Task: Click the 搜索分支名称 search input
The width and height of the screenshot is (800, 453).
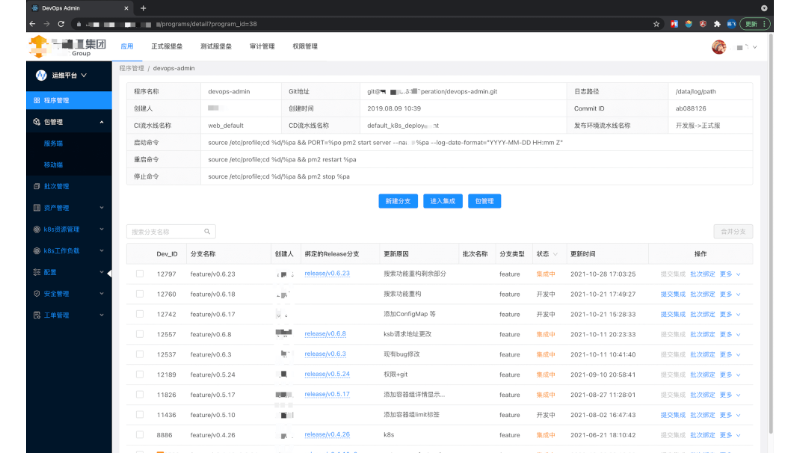Action: [x=170, y=232]
